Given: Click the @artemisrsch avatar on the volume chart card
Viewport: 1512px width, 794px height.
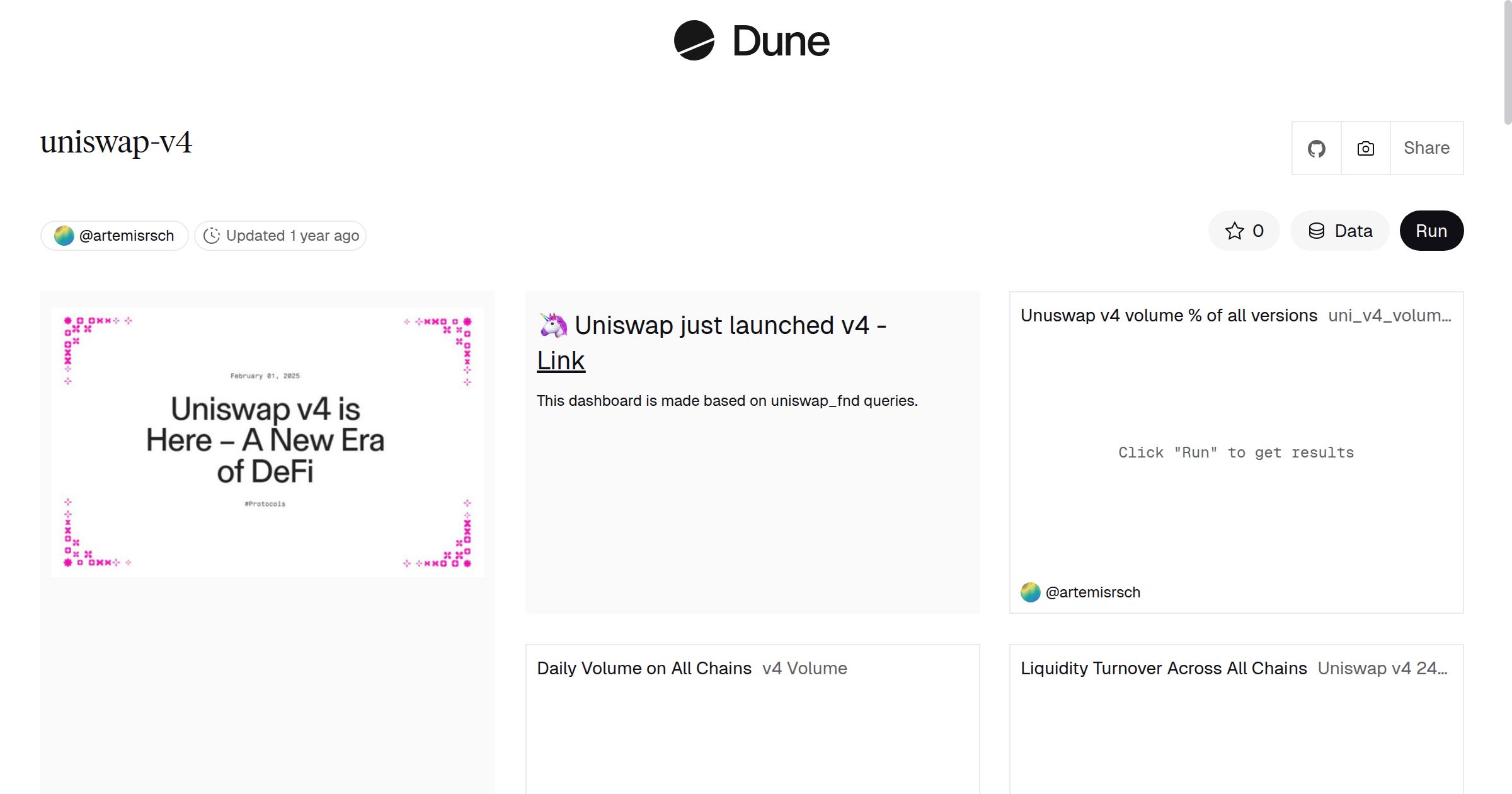Looking at the screenshot, I should coord(1031,592).
